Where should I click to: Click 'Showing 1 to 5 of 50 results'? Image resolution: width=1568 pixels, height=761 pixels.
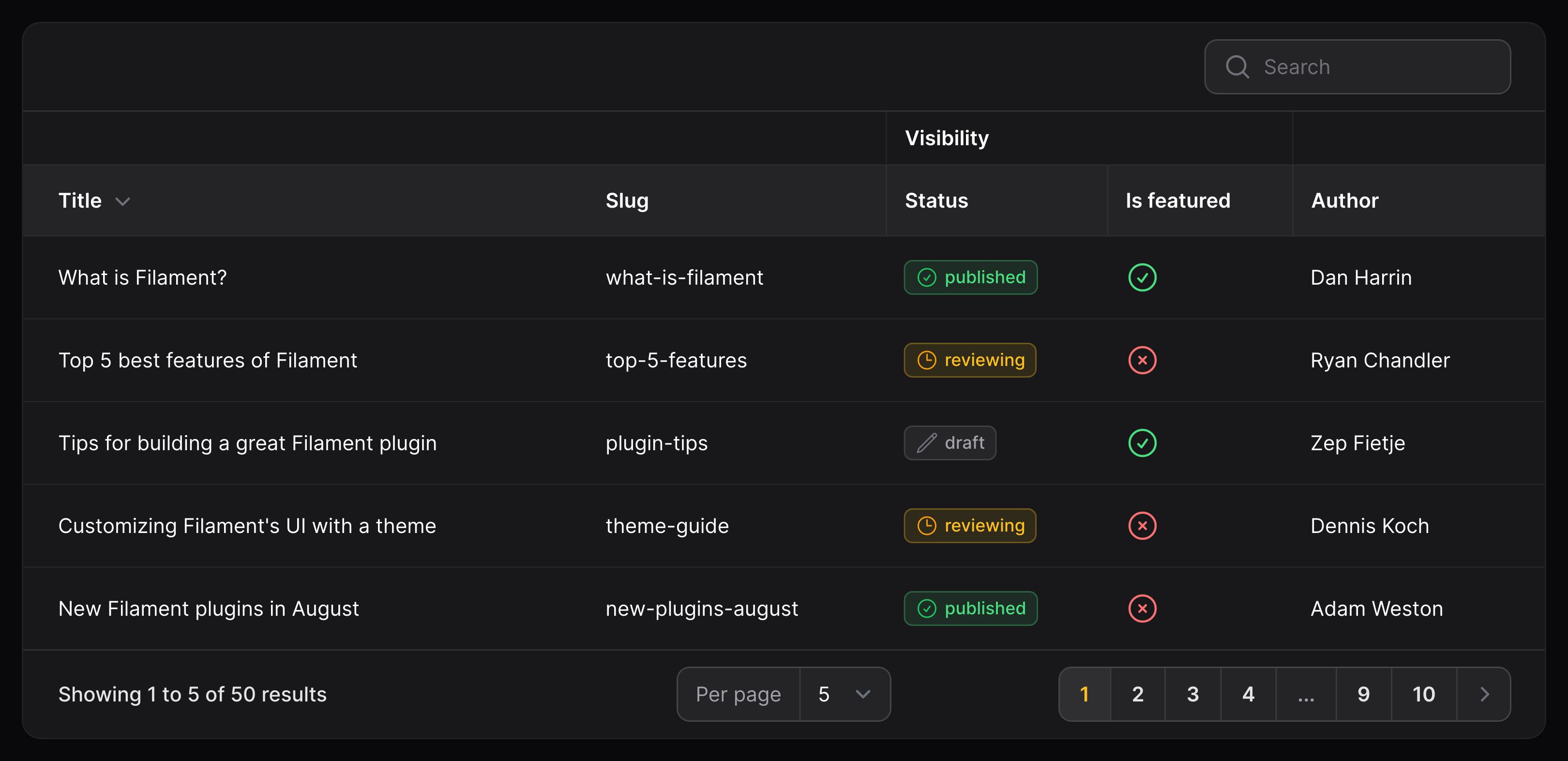tap(192, 695)
